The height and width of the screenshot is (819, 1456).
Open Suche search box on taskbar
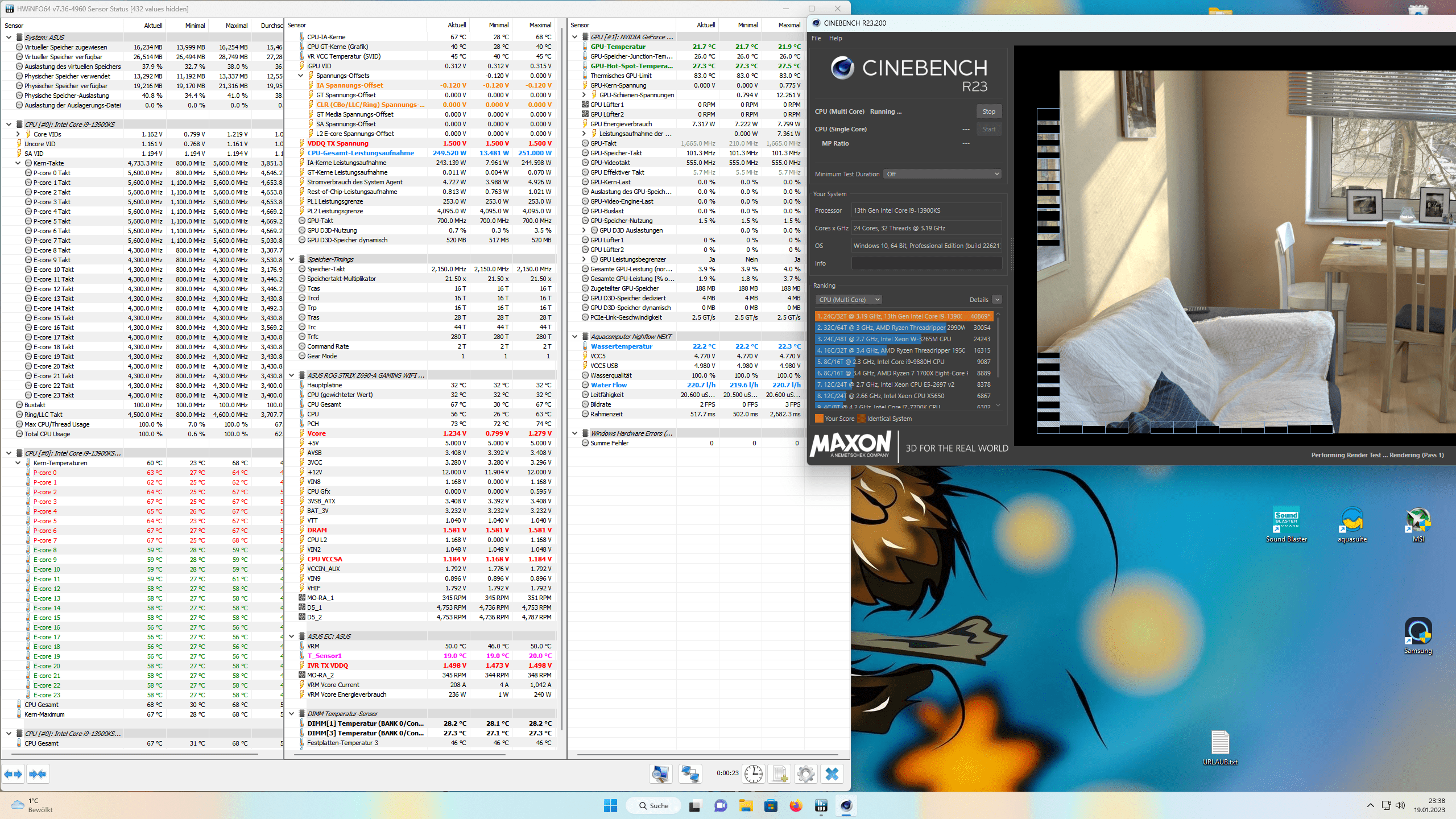[652, 805]
